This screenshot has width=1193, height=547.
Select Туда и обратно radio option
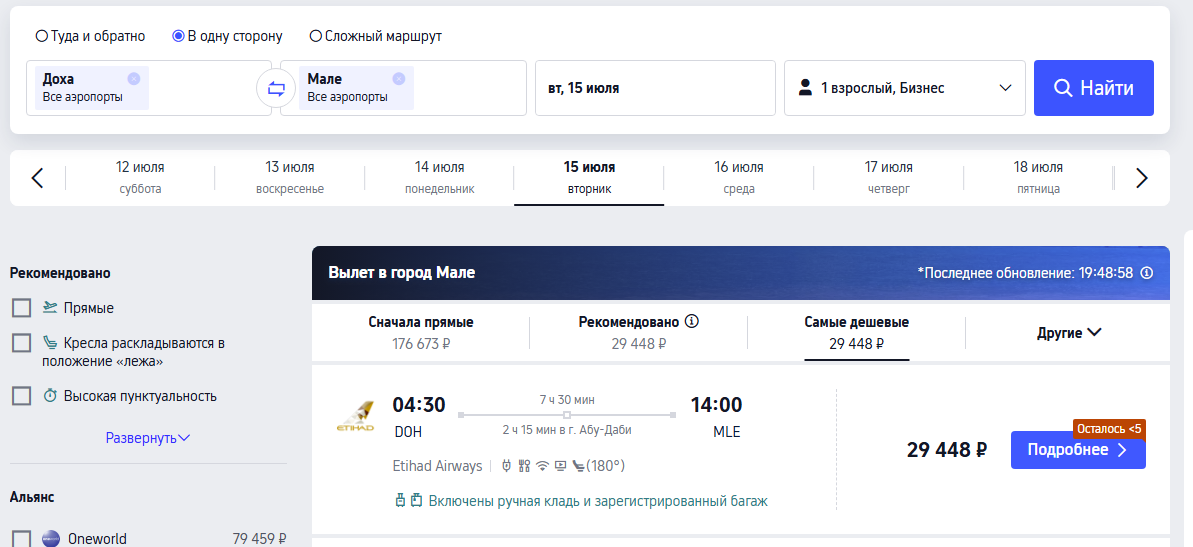42,36
